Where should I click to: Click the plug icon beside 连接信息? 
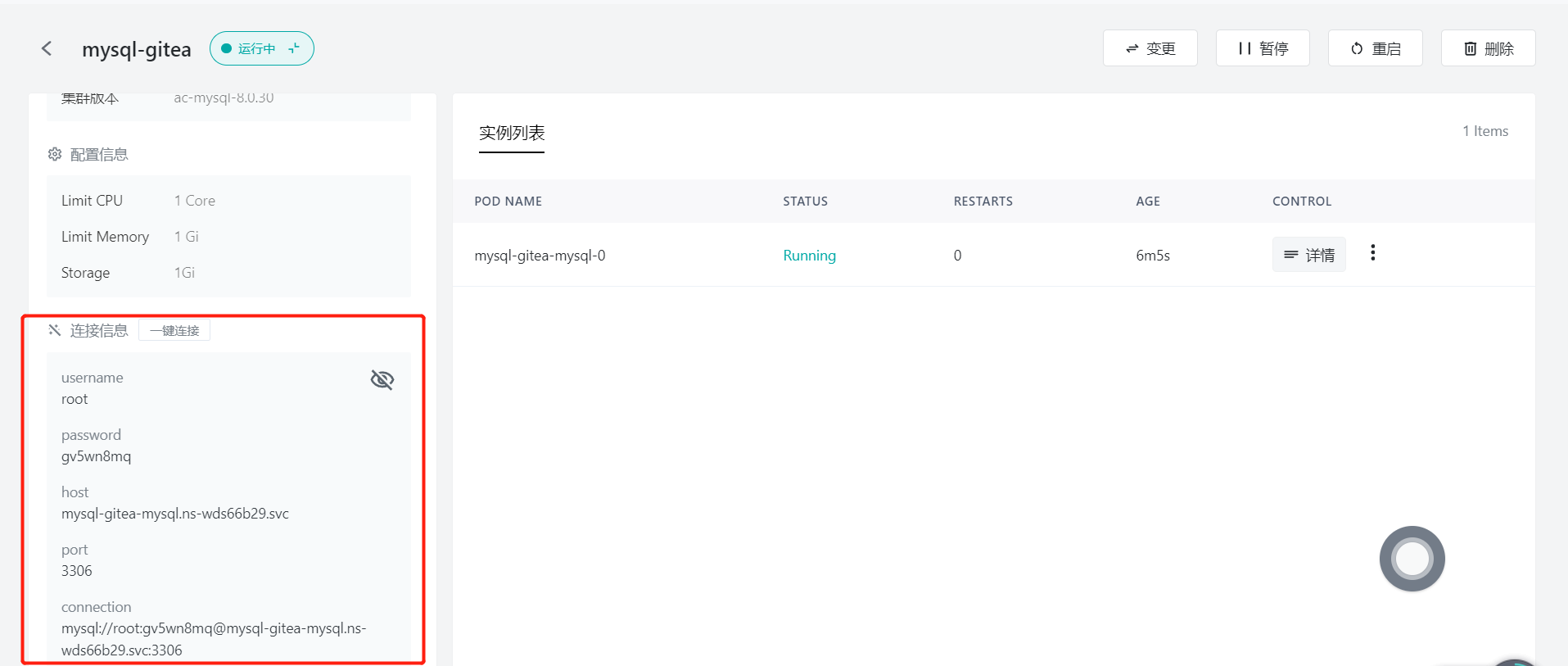55,330
